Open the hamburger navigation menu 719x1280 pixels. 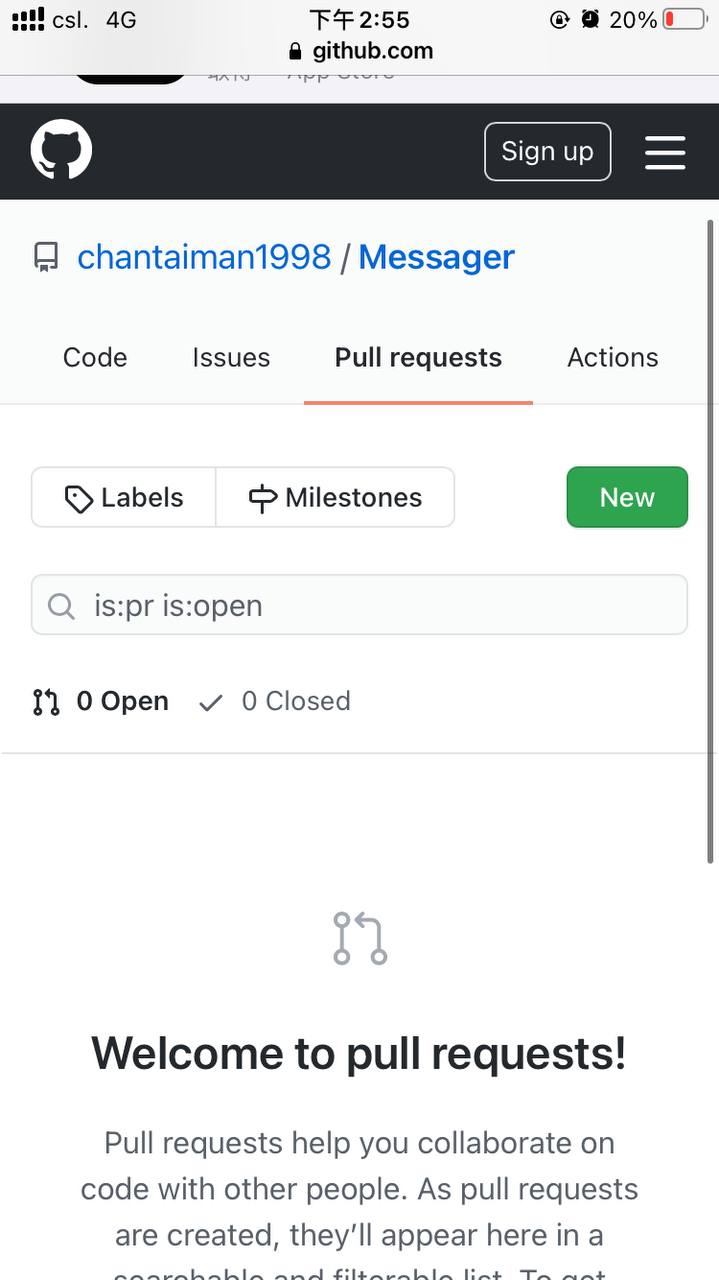click(x=665, y=152)
